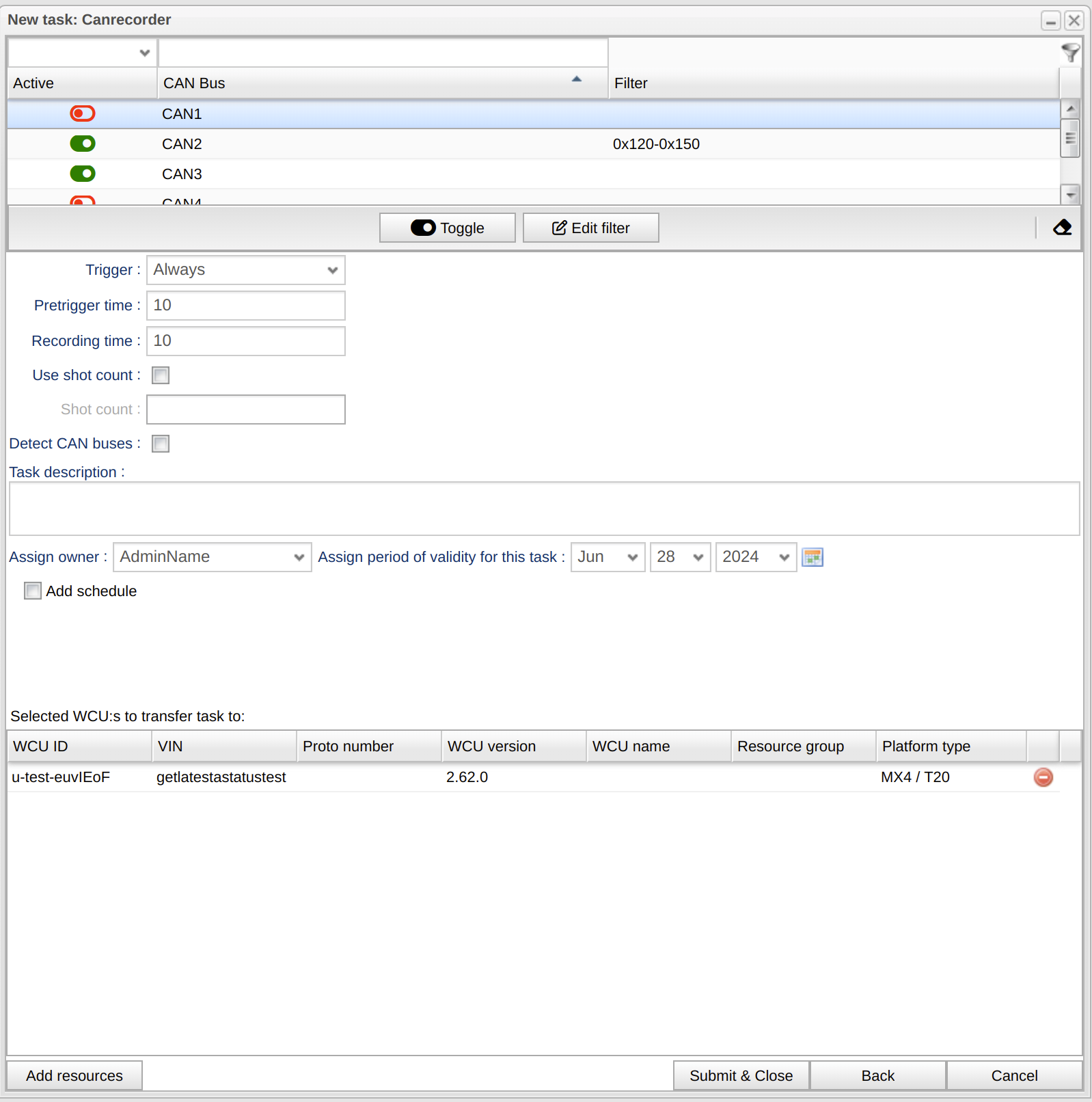Sort by CAN Bus column arrow
Viewport: 1092px width, 1102px height.
coord(576,80)
